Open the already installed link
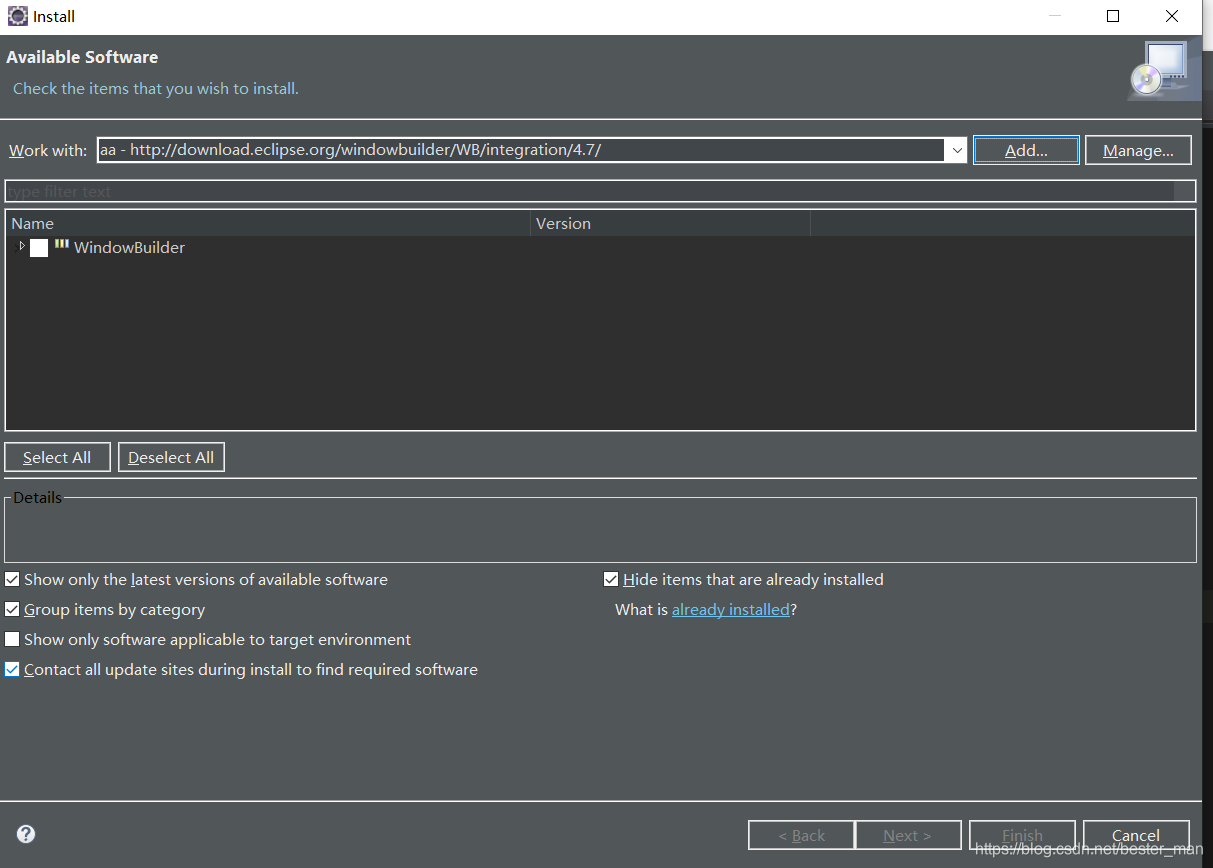Screen dimensions: 1213x868 (x=730, y=609)
